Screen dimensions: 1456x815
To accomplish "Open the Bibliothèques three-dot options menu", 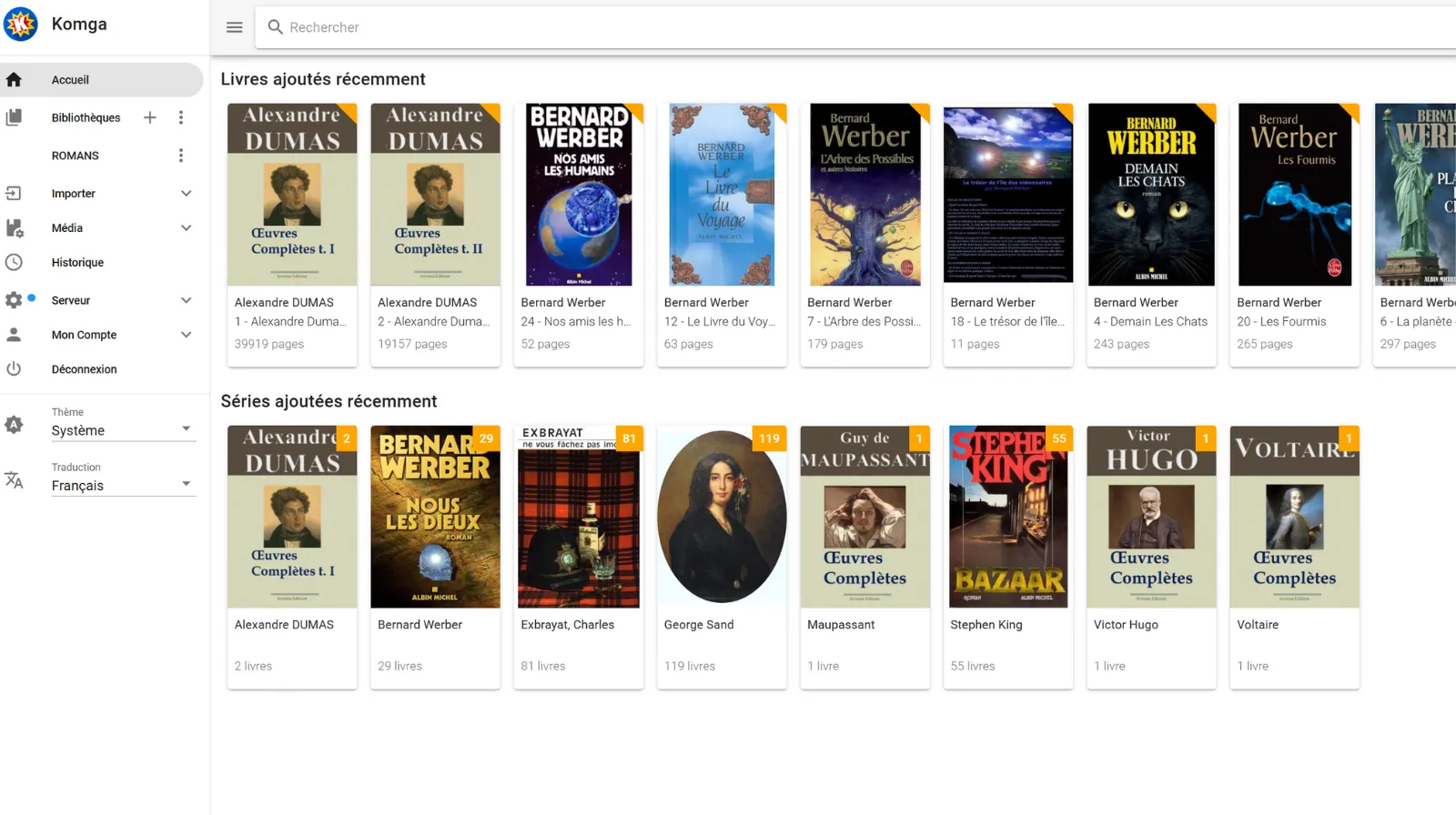I will point(181,117).
